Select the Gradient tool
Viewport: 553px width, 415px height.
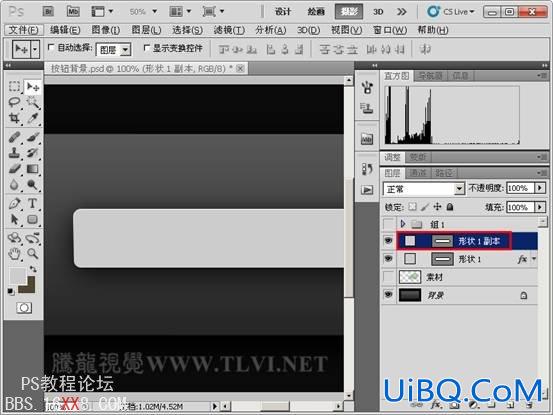click(x=33, y=169)
